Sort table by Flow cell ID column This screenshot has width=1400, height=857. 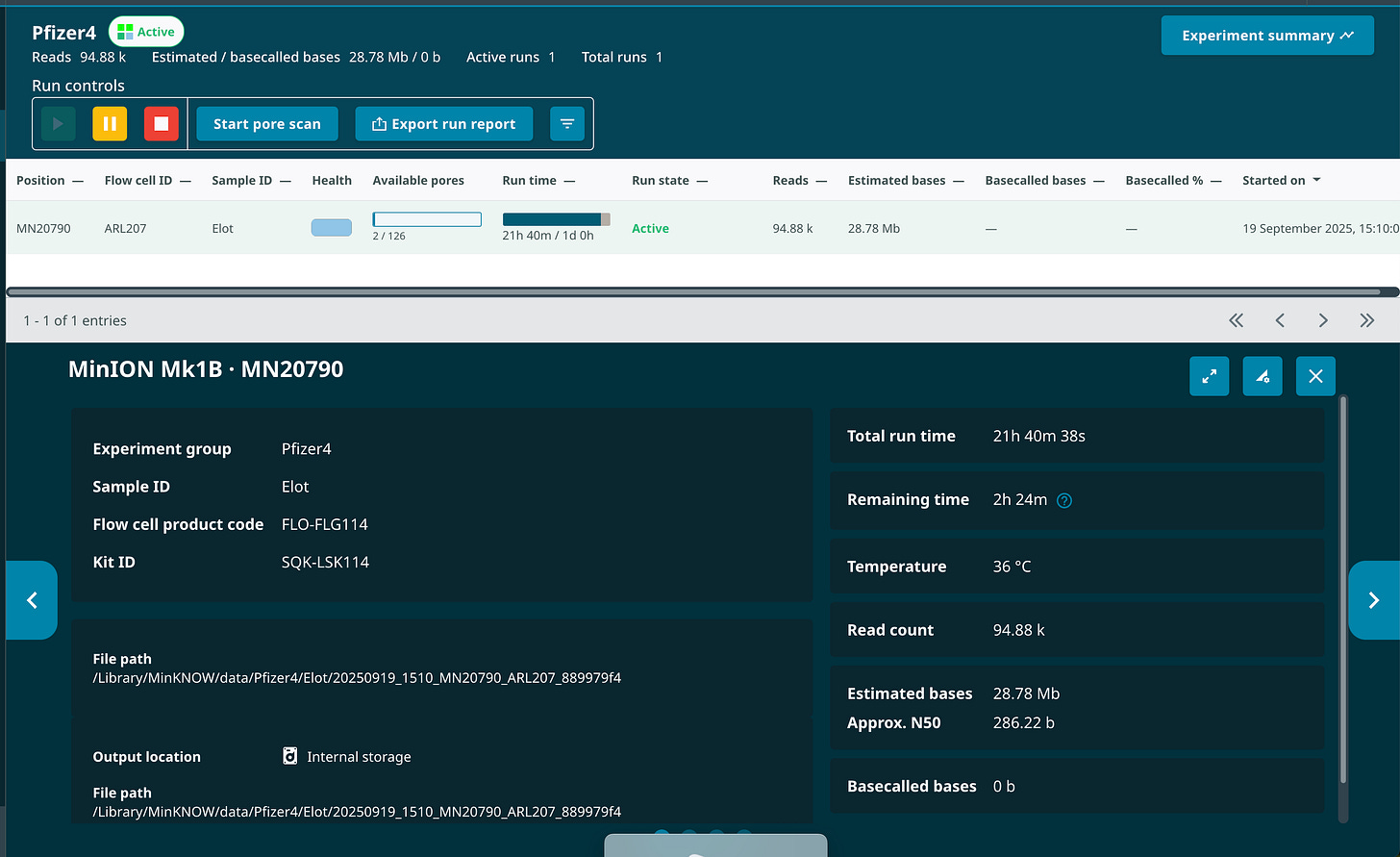147,180
